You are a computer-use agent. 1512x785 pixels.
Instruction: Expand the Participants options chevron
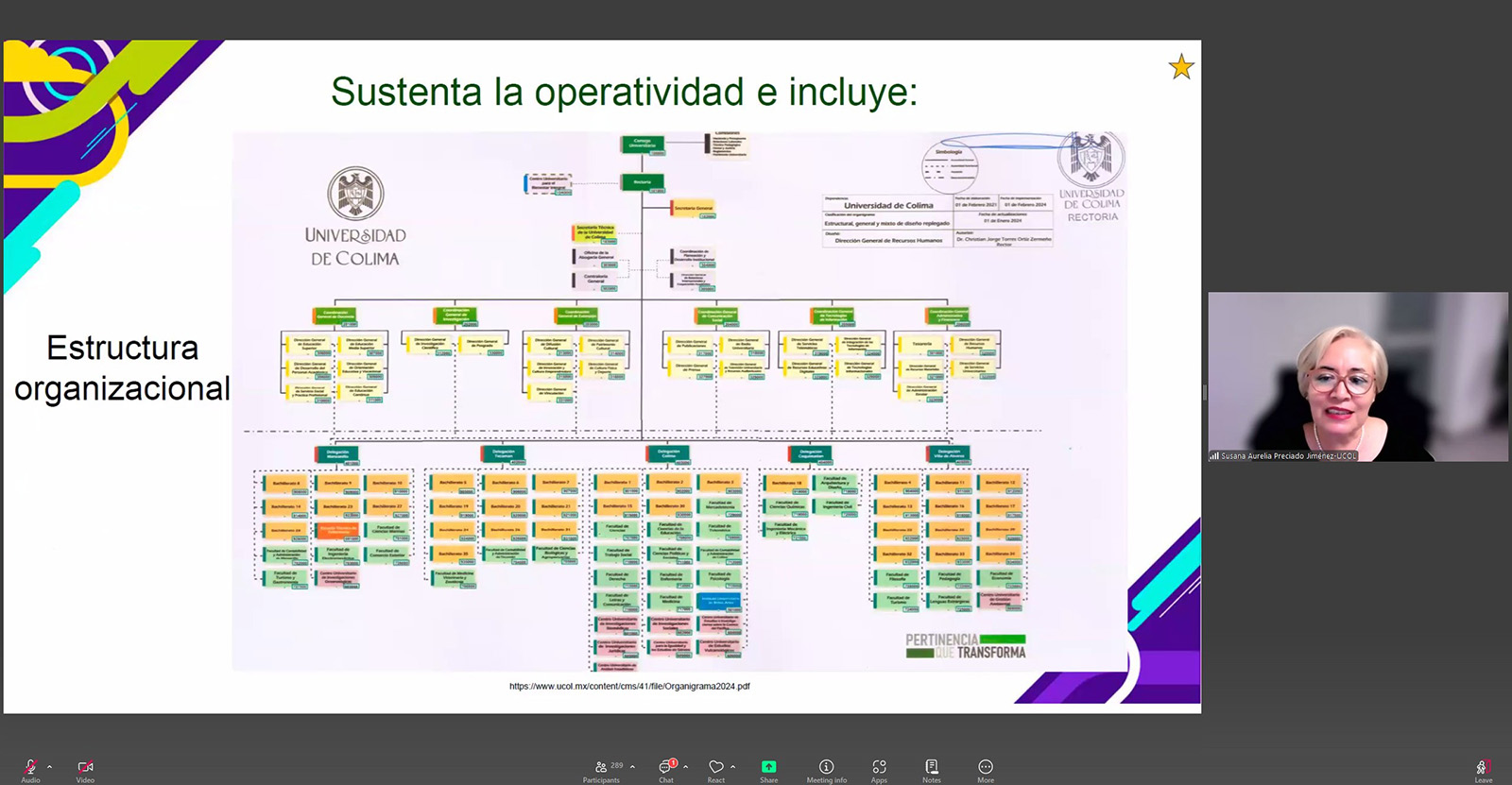632,767
